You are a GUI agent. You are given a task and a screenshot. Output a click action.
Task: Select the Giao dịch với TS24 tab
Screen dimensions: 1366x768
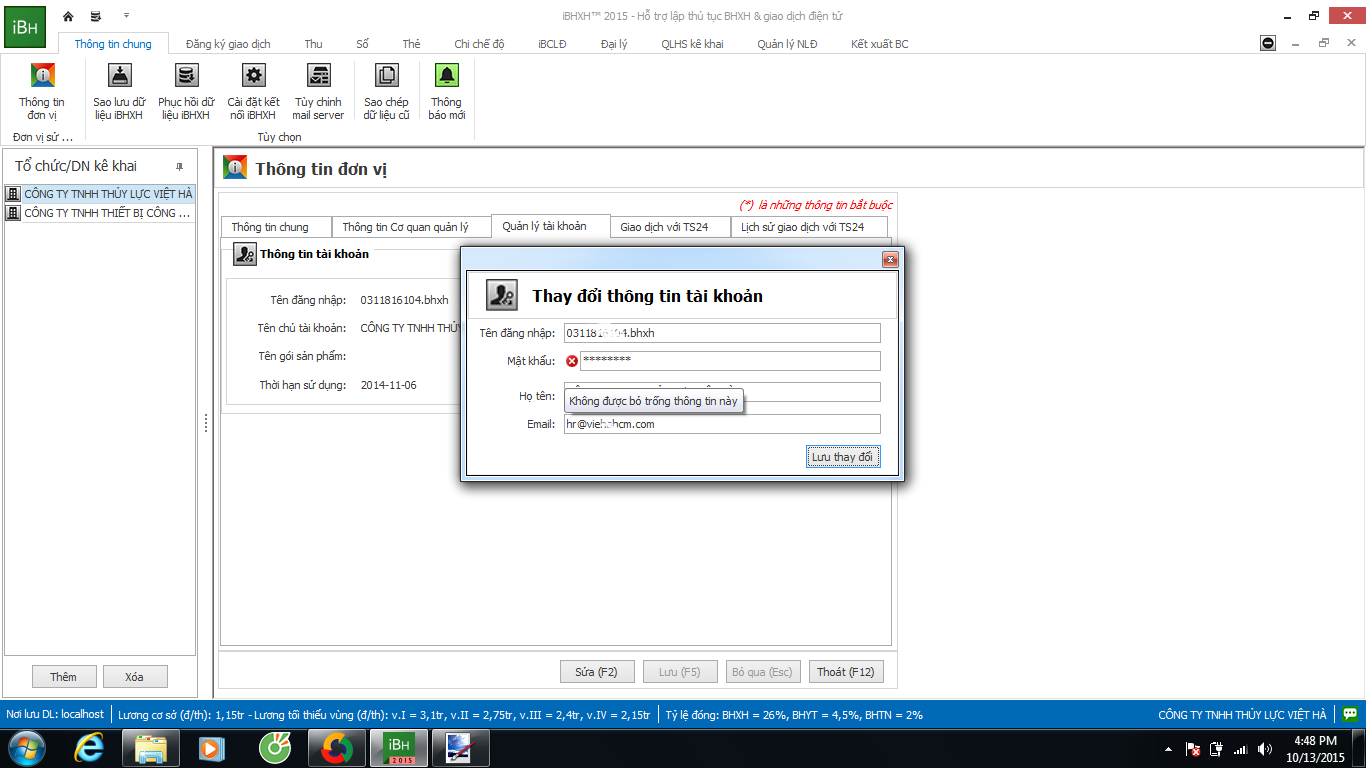(664, 227)
